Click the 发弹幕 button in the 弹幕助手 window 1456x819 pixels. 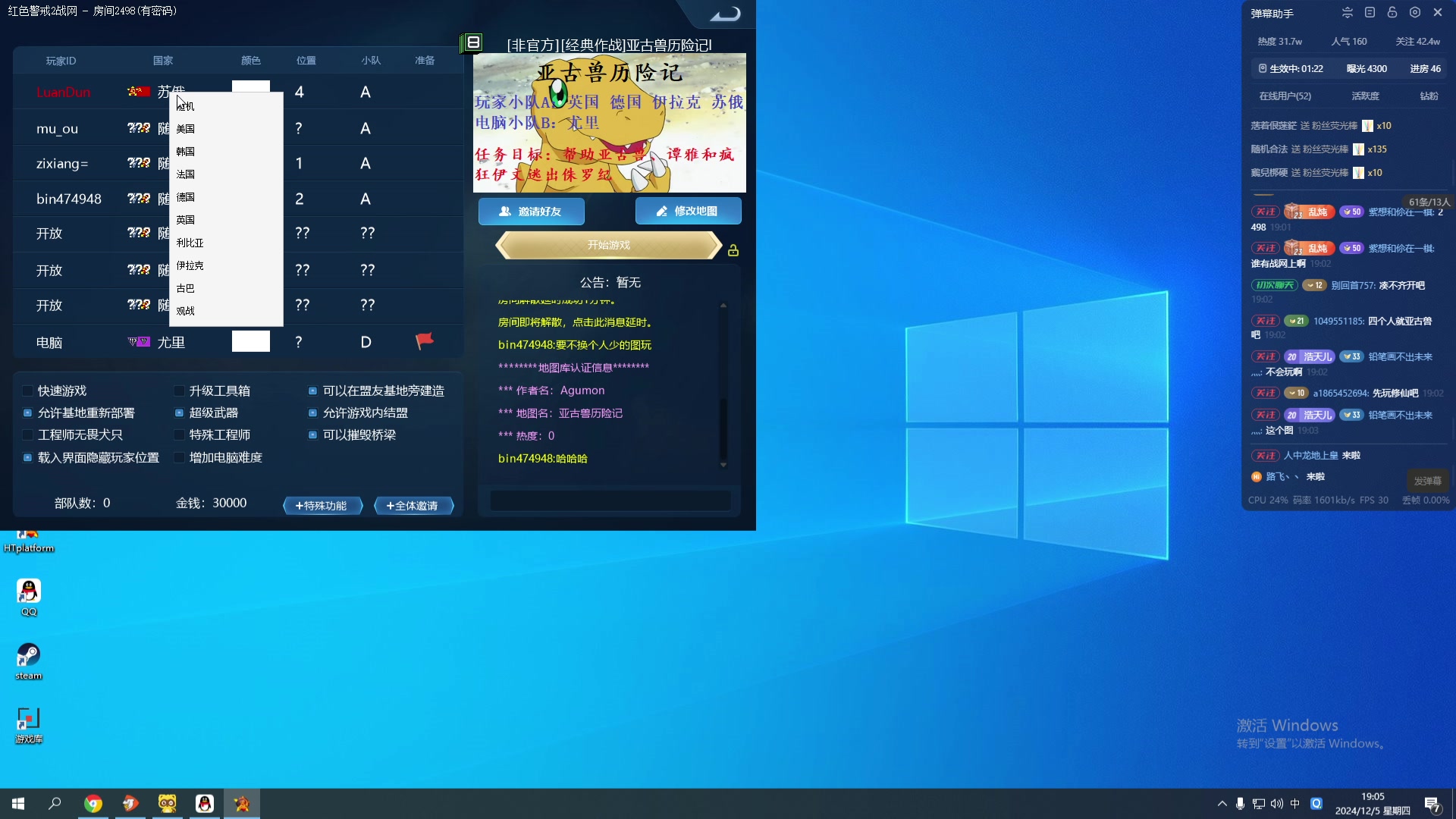[1428, 481]
